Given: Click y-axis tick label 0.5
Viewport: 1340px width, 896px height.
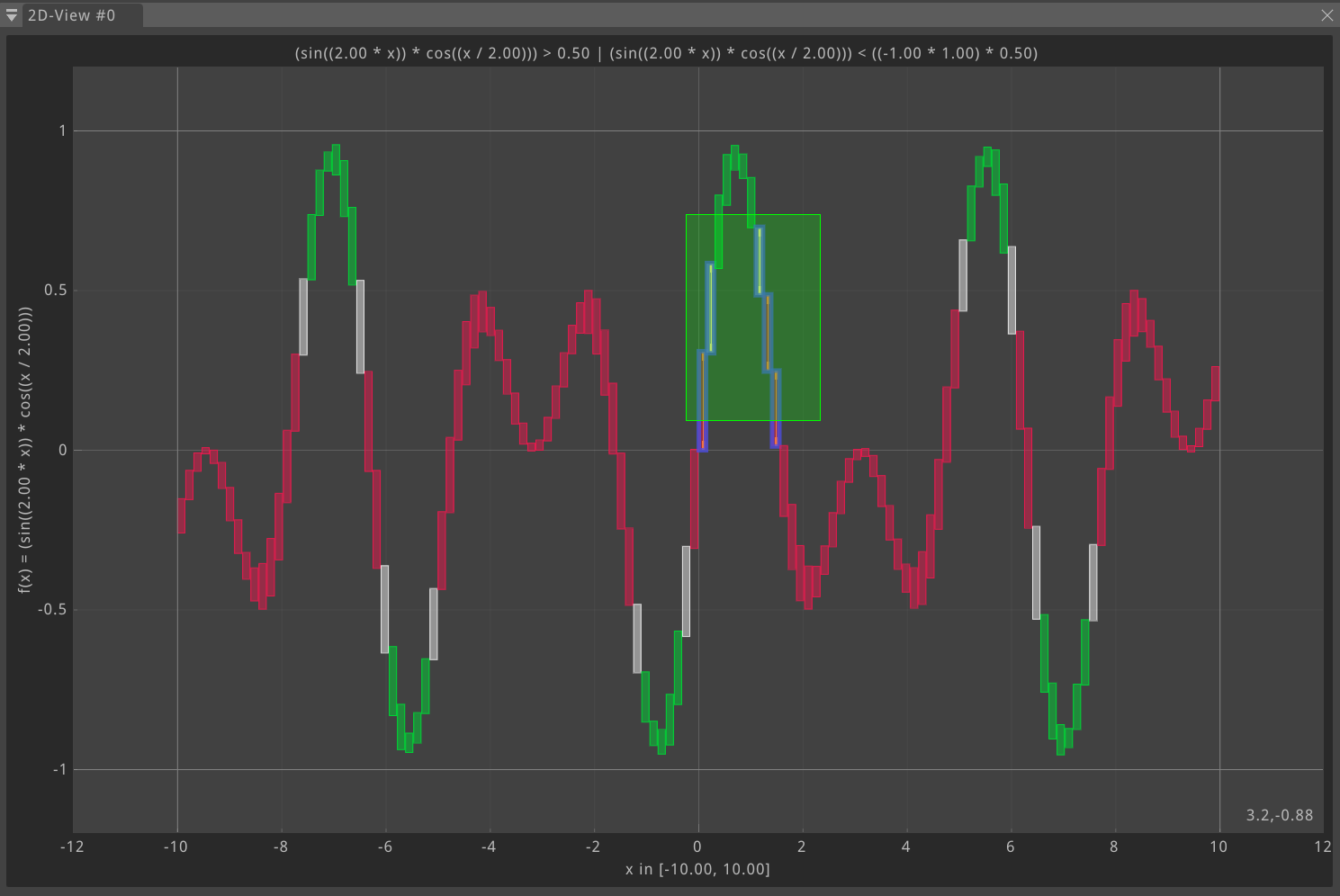Looking at the screenshot, I should 55,290.
